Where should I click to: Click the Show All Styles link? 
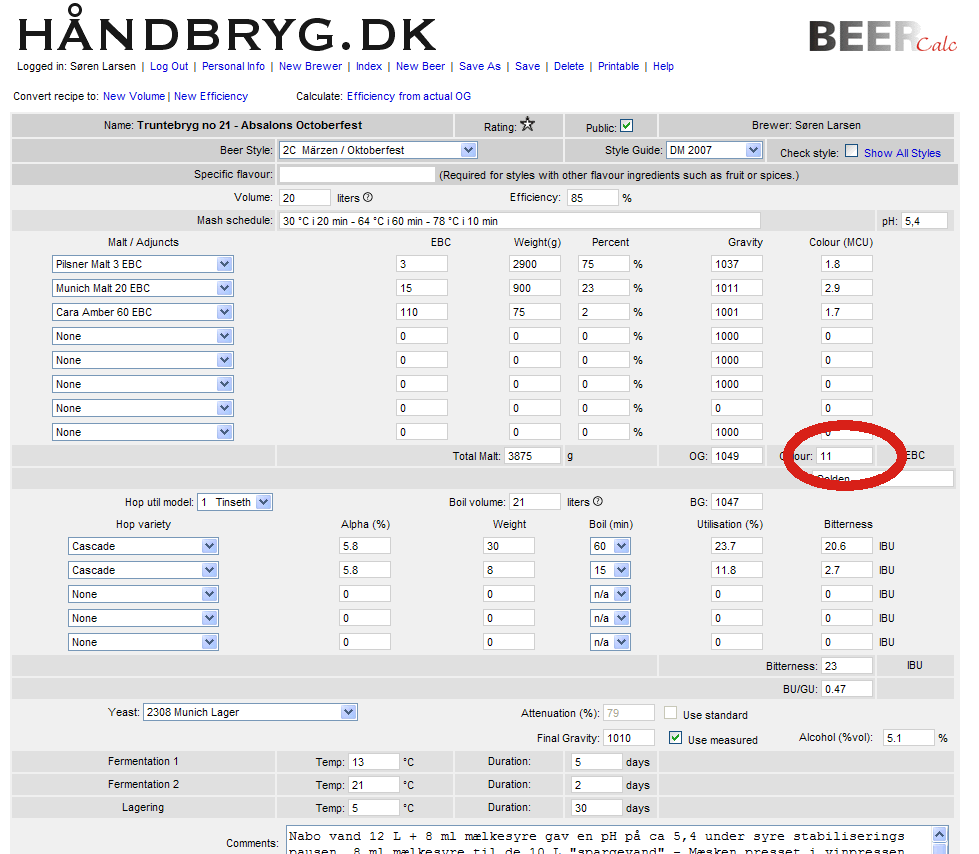pos(902,153)
